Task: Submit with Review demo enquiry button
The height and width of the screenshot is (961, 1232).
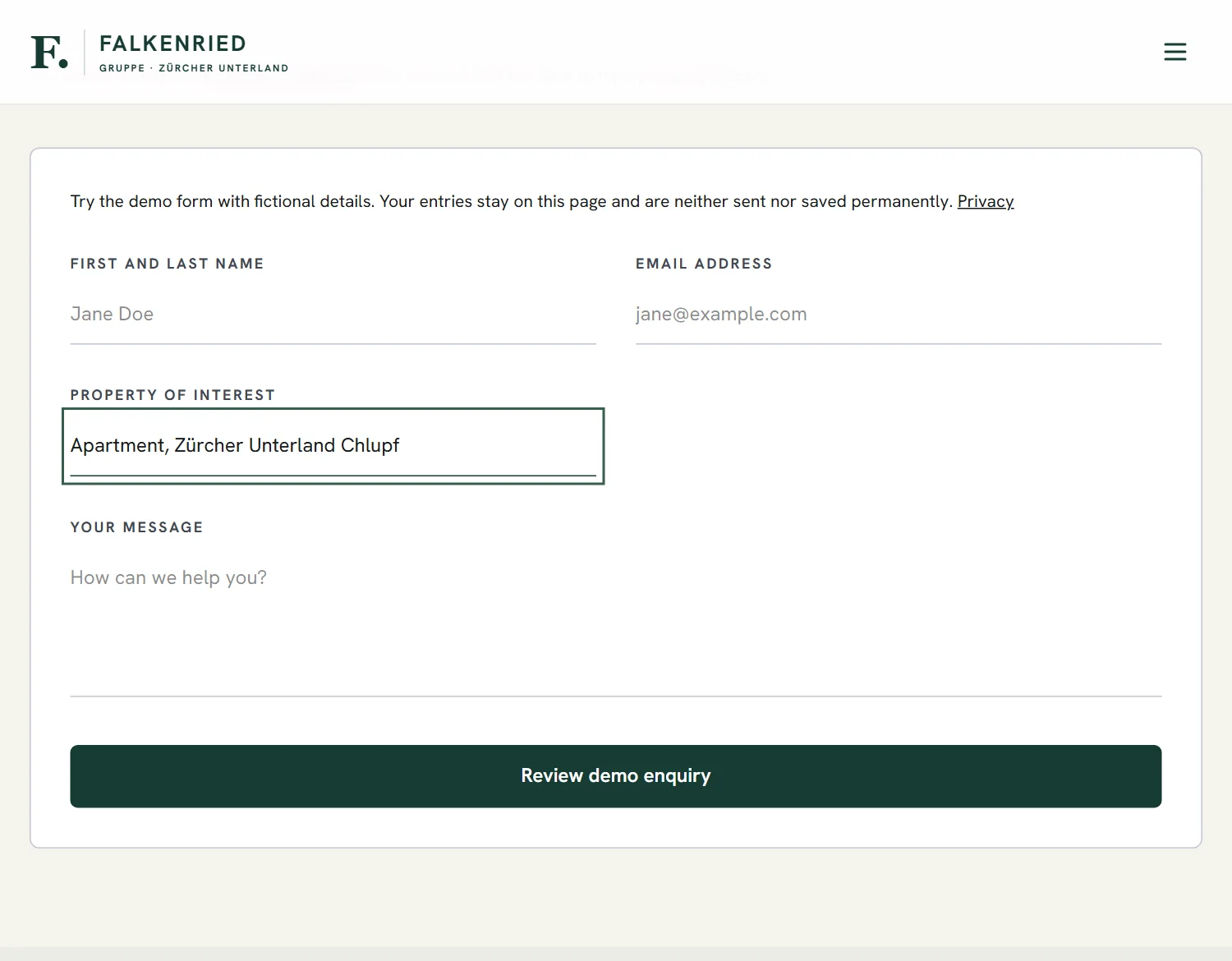Action: coord(616,776)
